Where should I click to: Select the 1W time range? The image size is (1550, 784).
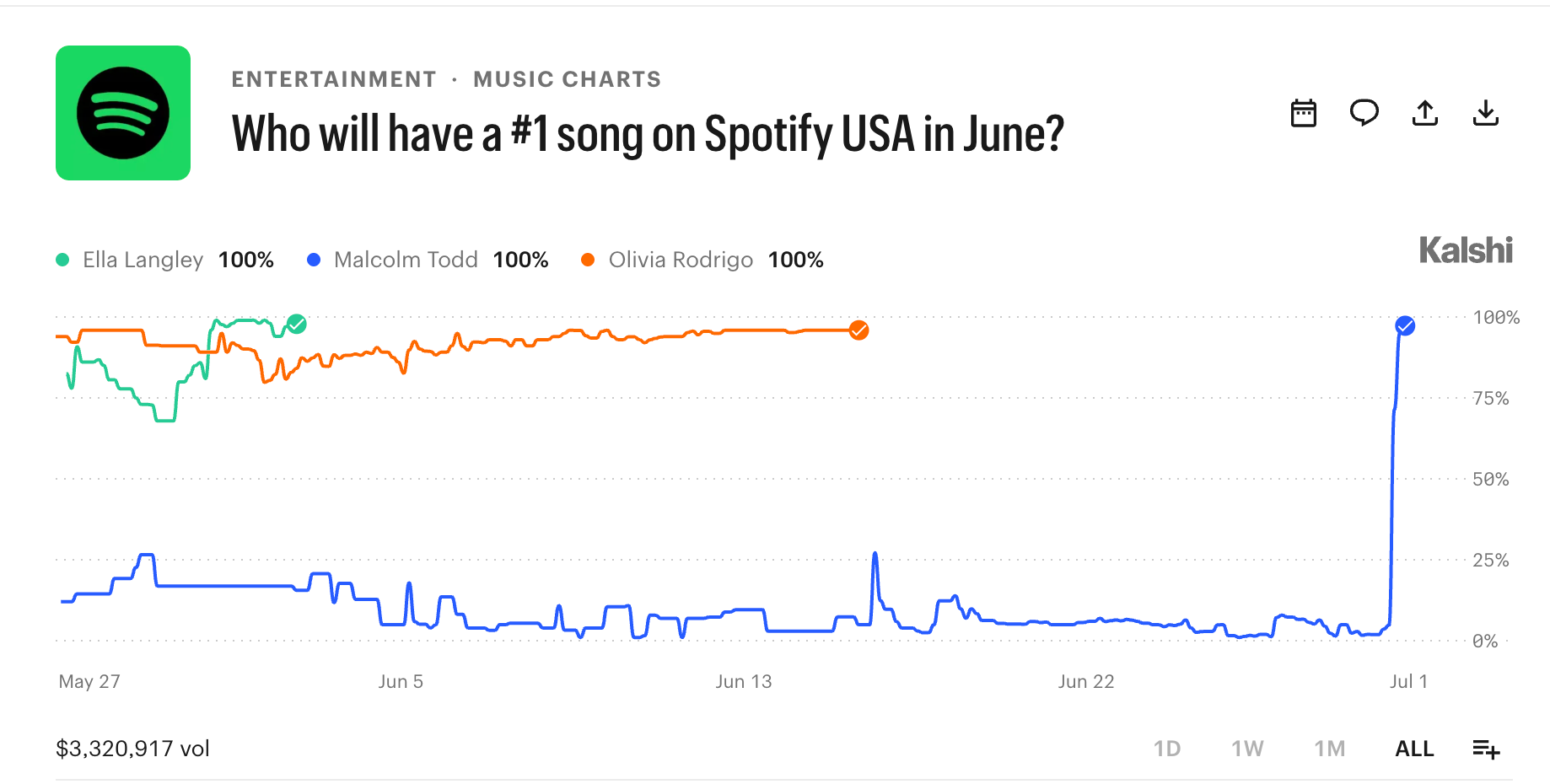point(1247,749)
